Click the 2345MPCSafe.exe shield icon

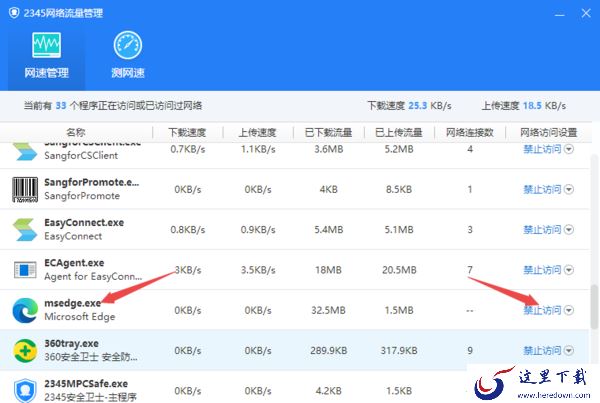click(25, 390)
